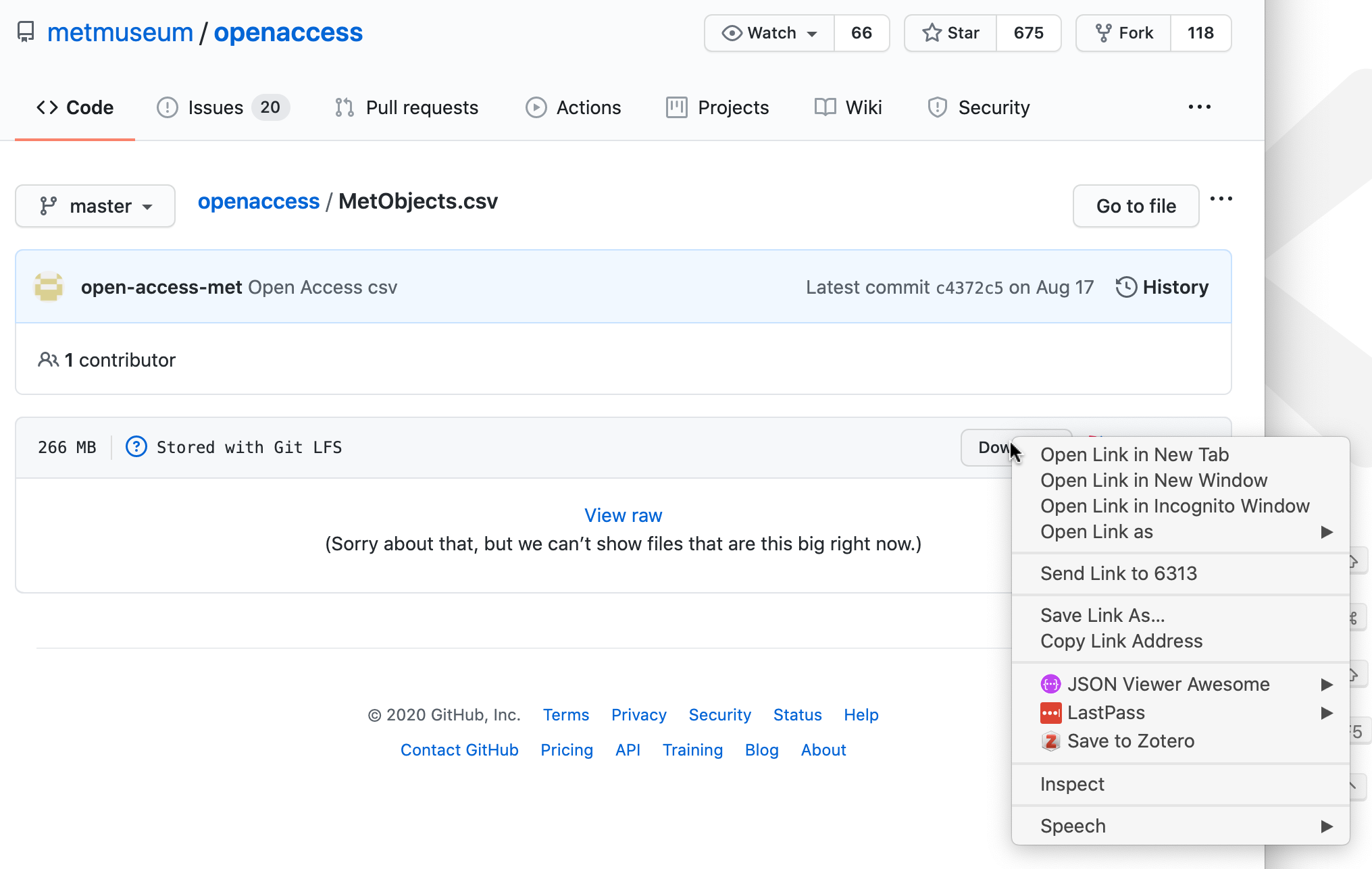Expand the master branch selector

[95, 206]
